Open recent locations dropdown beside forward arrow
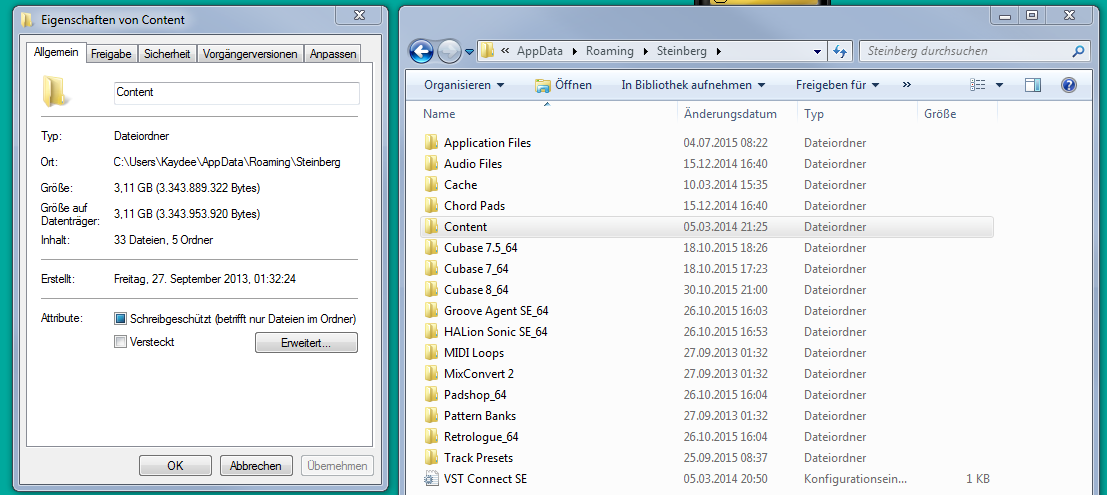The height and width of the screenshot is (495, 1107). point(469,52)
